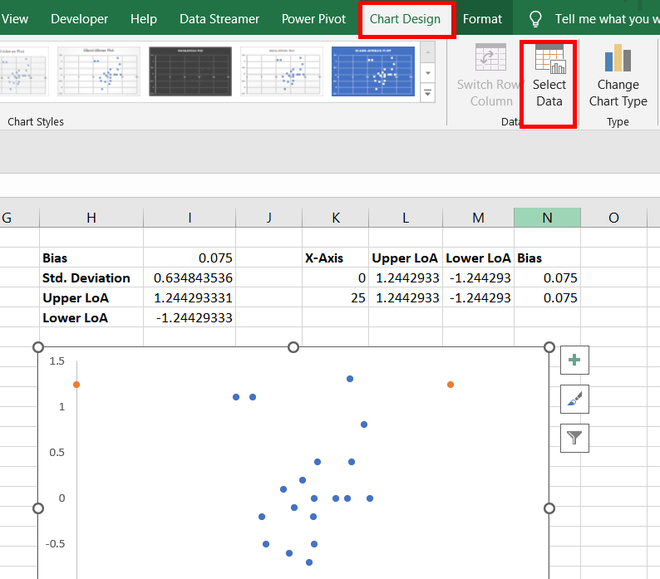Screen dimensions: 660x579
Task: Open Chart Filters funnel button
Action: (575, 437)
